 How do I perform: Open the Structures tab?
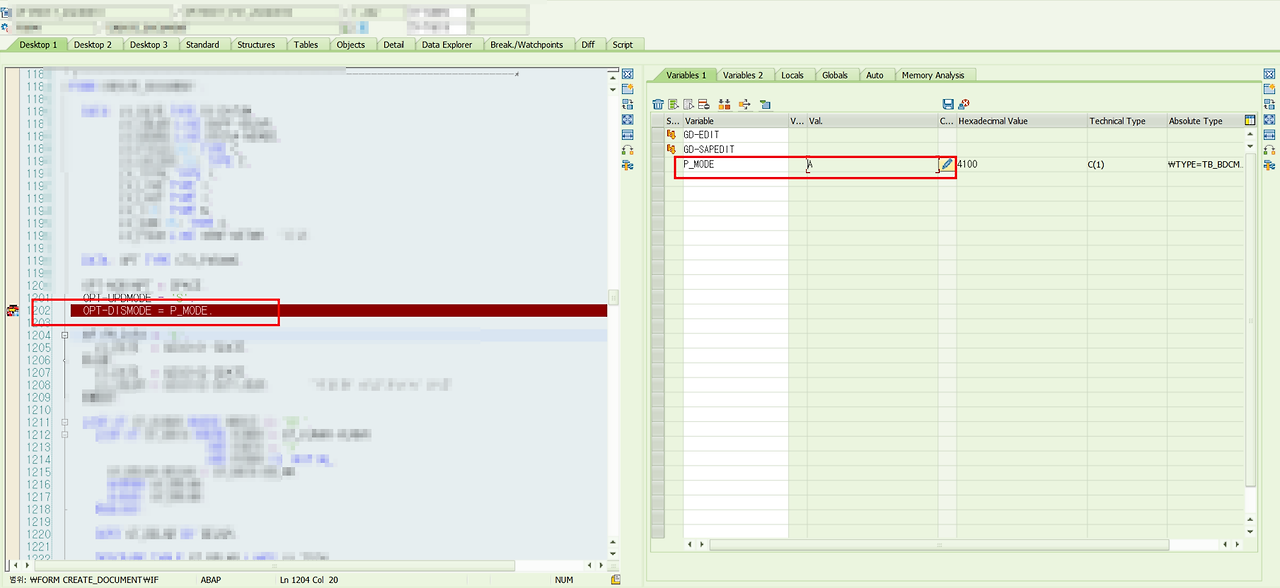point(256,45)
